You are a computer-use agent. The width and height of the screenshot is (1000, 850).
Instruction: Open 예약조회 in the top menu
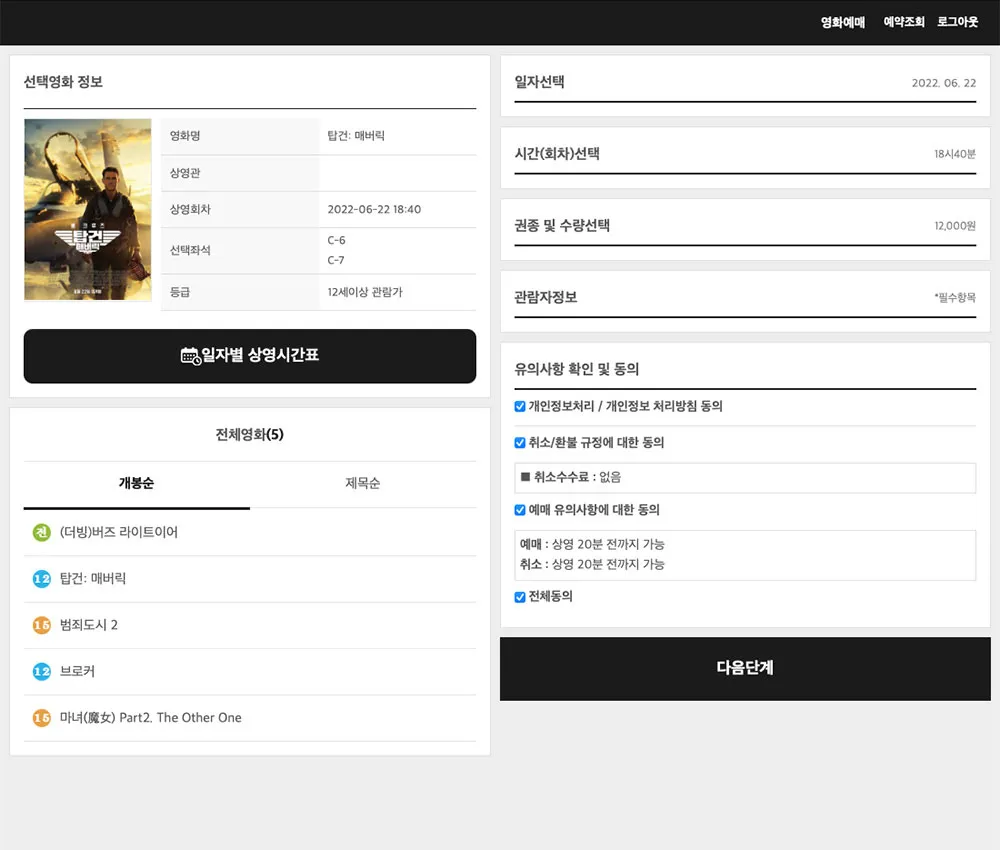(x=903, y=22)
